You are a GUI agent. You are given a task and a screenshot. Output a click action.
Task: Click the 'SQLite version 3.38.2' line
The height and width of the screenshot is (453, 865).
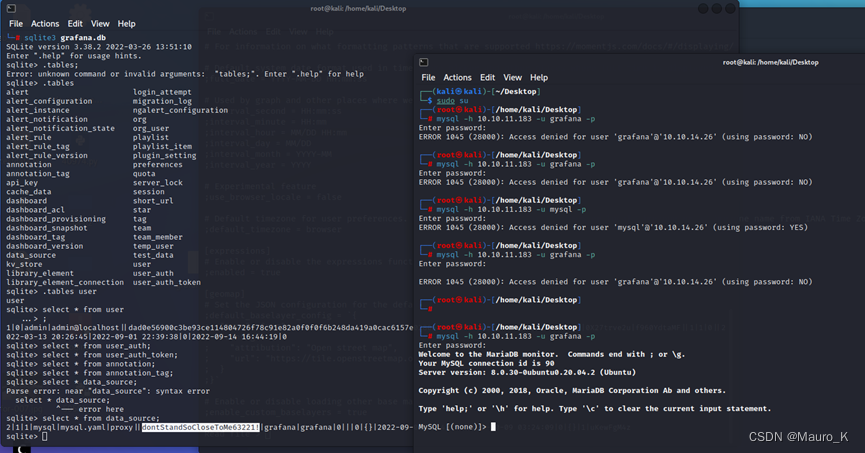click(99, 47)
